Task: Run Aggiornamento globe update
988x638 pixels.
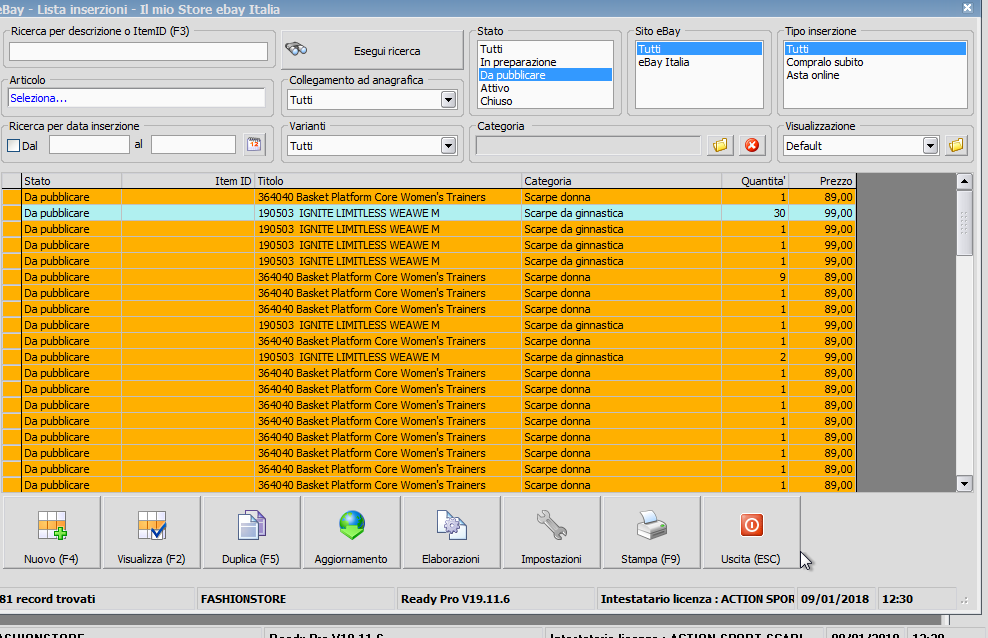Action: click(352, 533)
